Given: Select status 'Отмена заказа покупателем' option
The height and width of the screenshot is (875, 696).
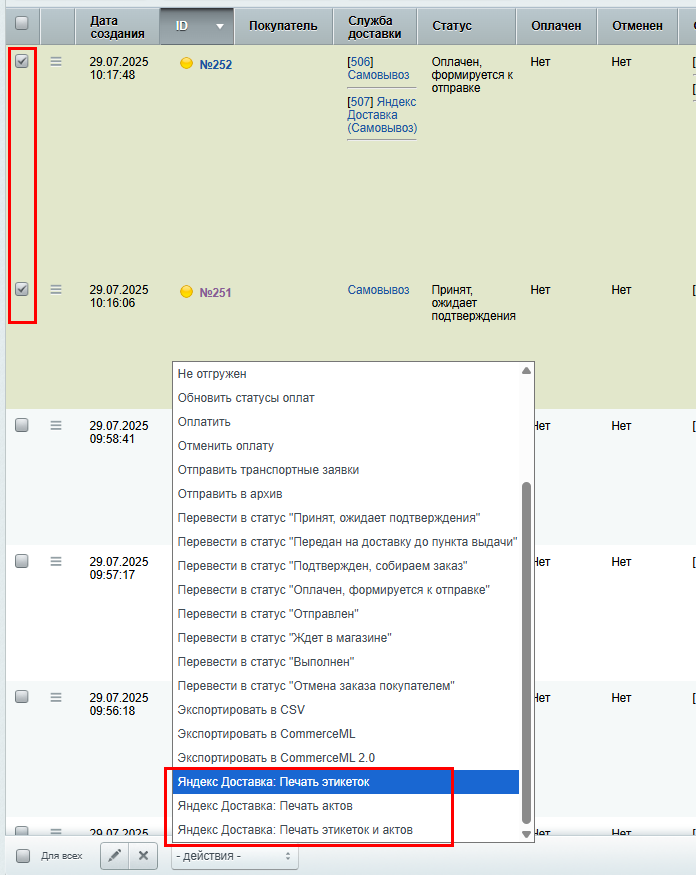Looking at the screenshot, I should (345, 686).
